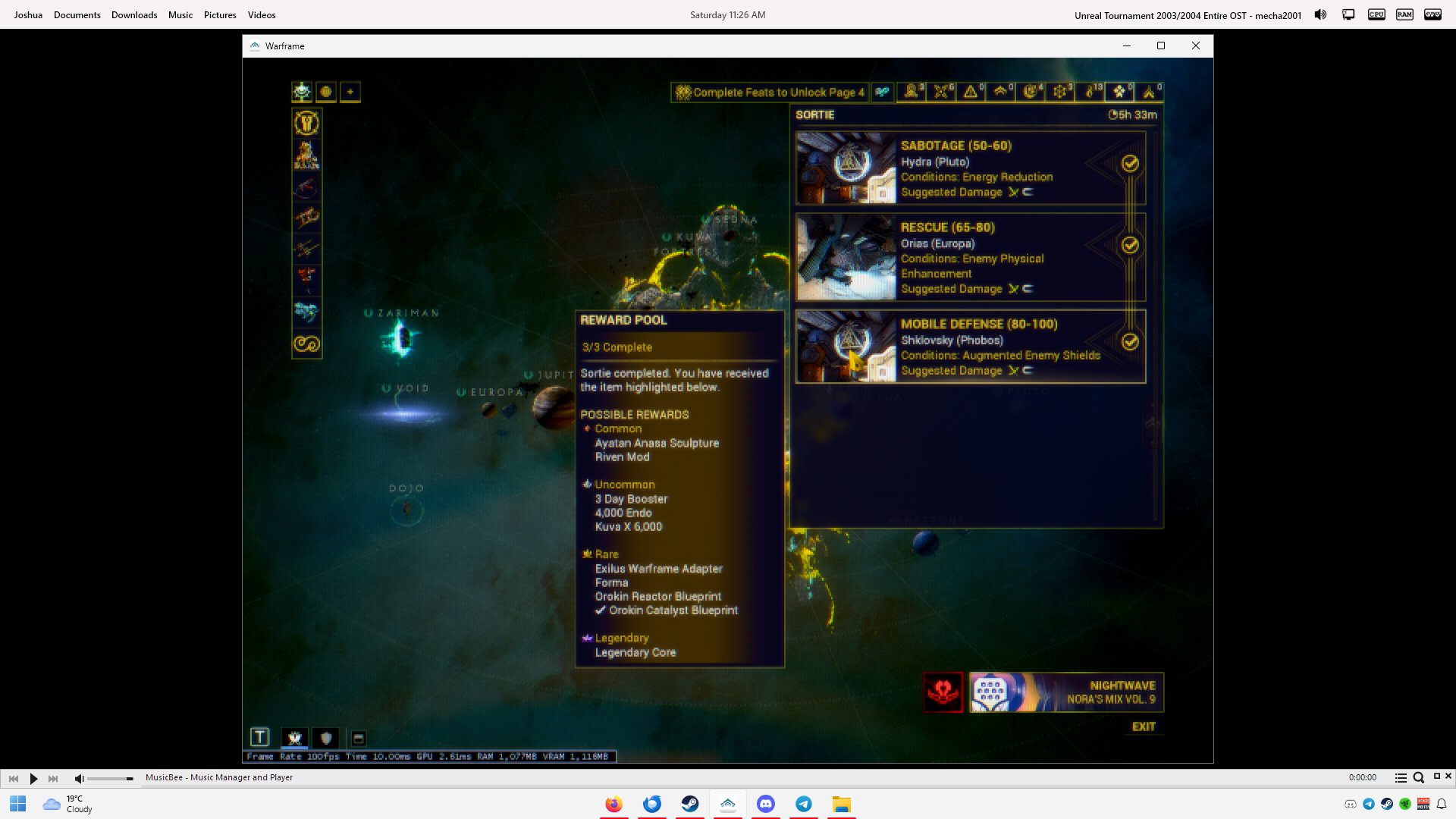1456x819 pixels.
Task: Open the crossed swords tab with badge 6
Action: pyautogui.click(x=941, y=92)
